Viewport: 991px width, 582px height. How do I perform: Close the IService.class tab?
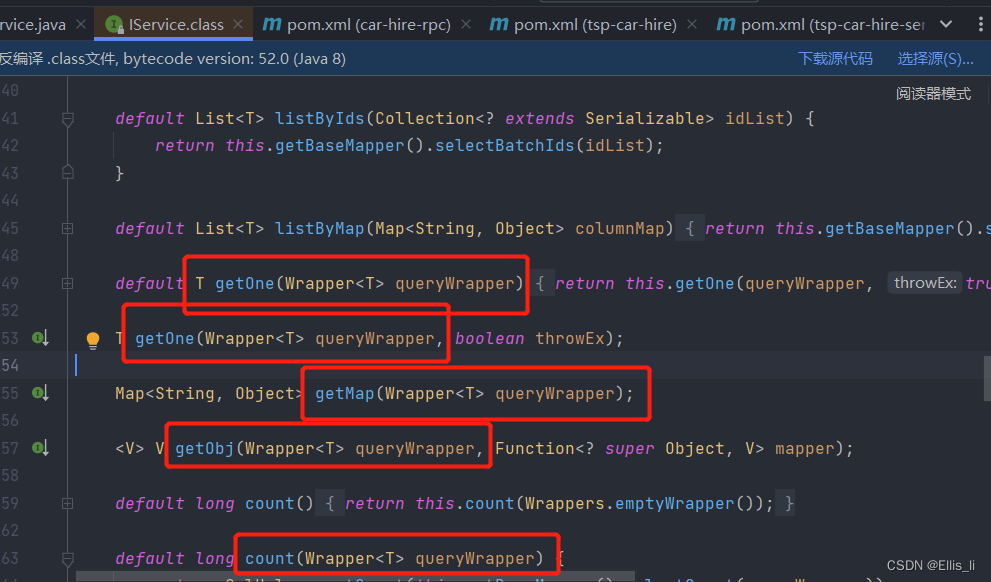point(238,24)
